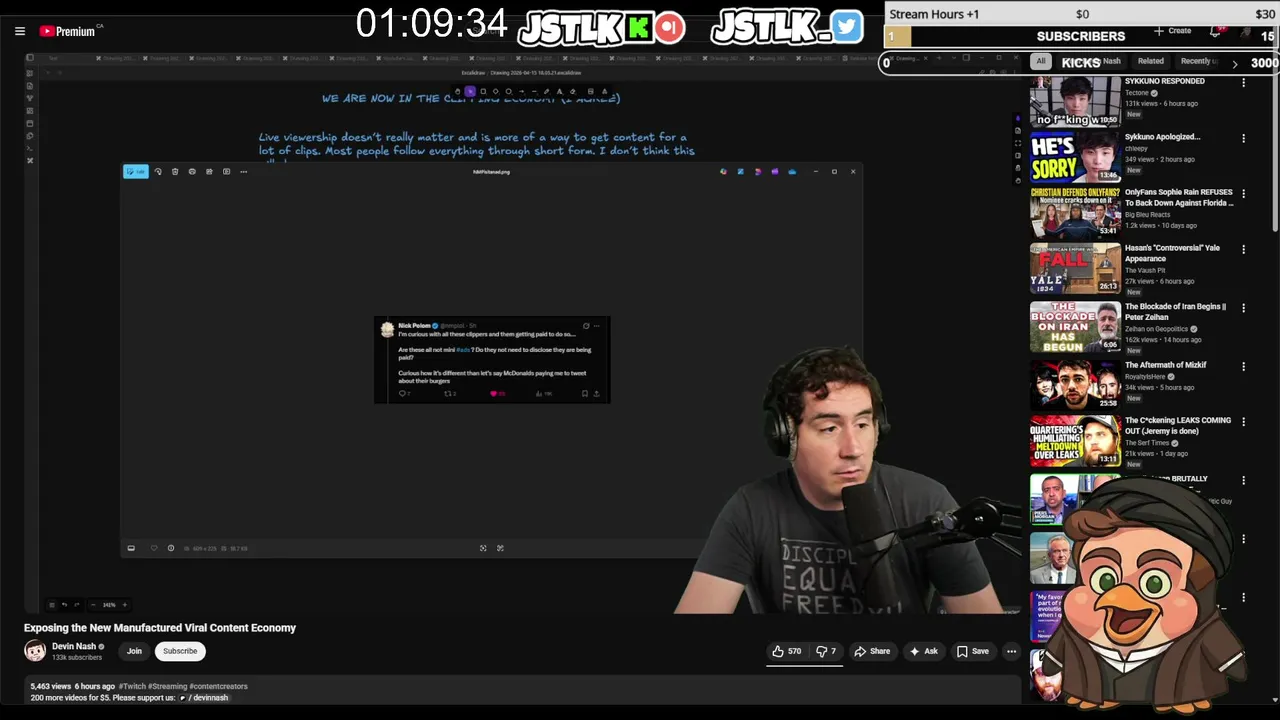Image resolution: width=1280 pixels, height=720 pixels.
Task: Dislike the video showing 7 dislikes
Action: pos(827,651)
